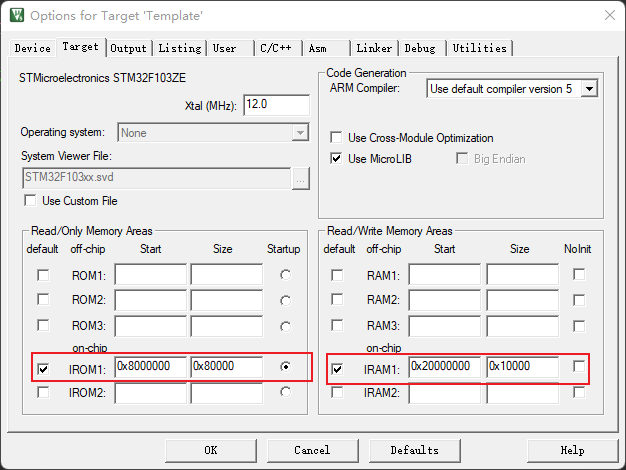Check the ROM3 default checkbox
626x470 pixels.
point(43,325)
